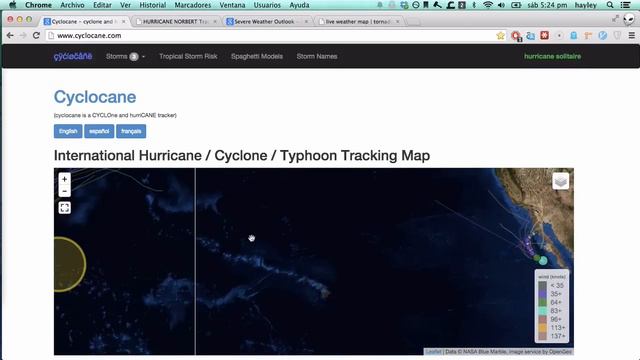Open the map layers control

click(x=560, y=181)
